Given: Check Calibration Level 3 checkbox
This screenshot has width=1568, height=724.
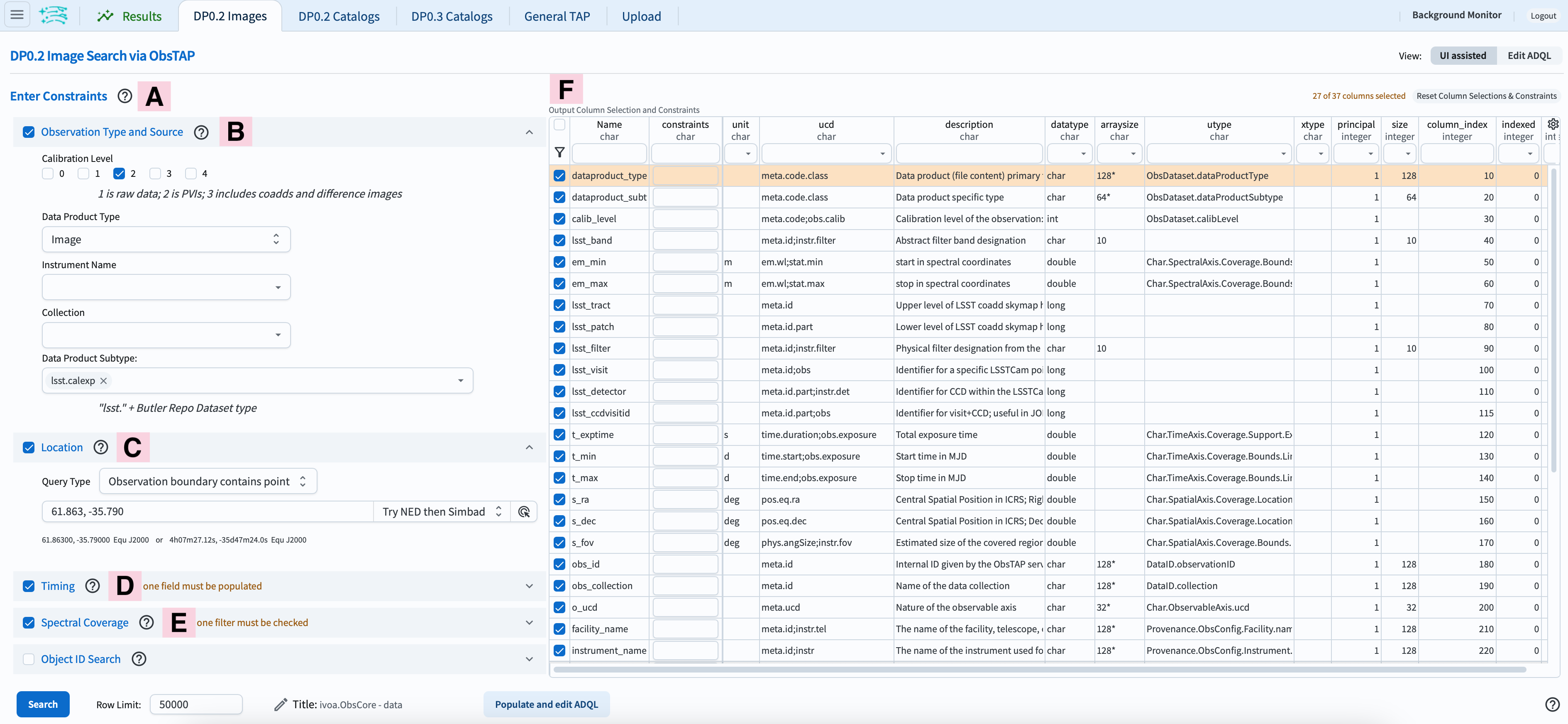Looking at the screenshot, I should [155, 174].
